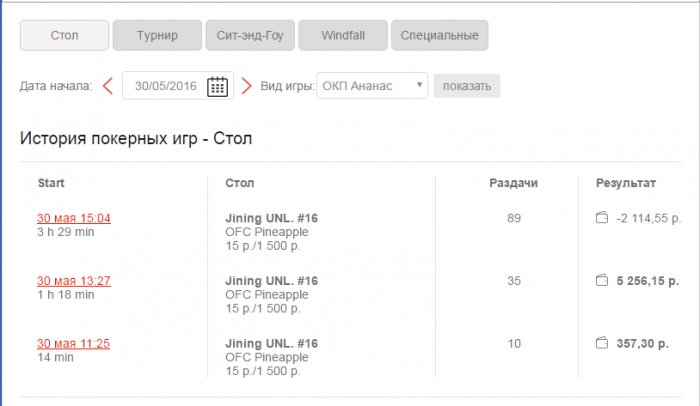The image size is (700, 406).
Task: Expand the Вид игры dropdown
Action: pyautogui.click(x=372, y=86)
